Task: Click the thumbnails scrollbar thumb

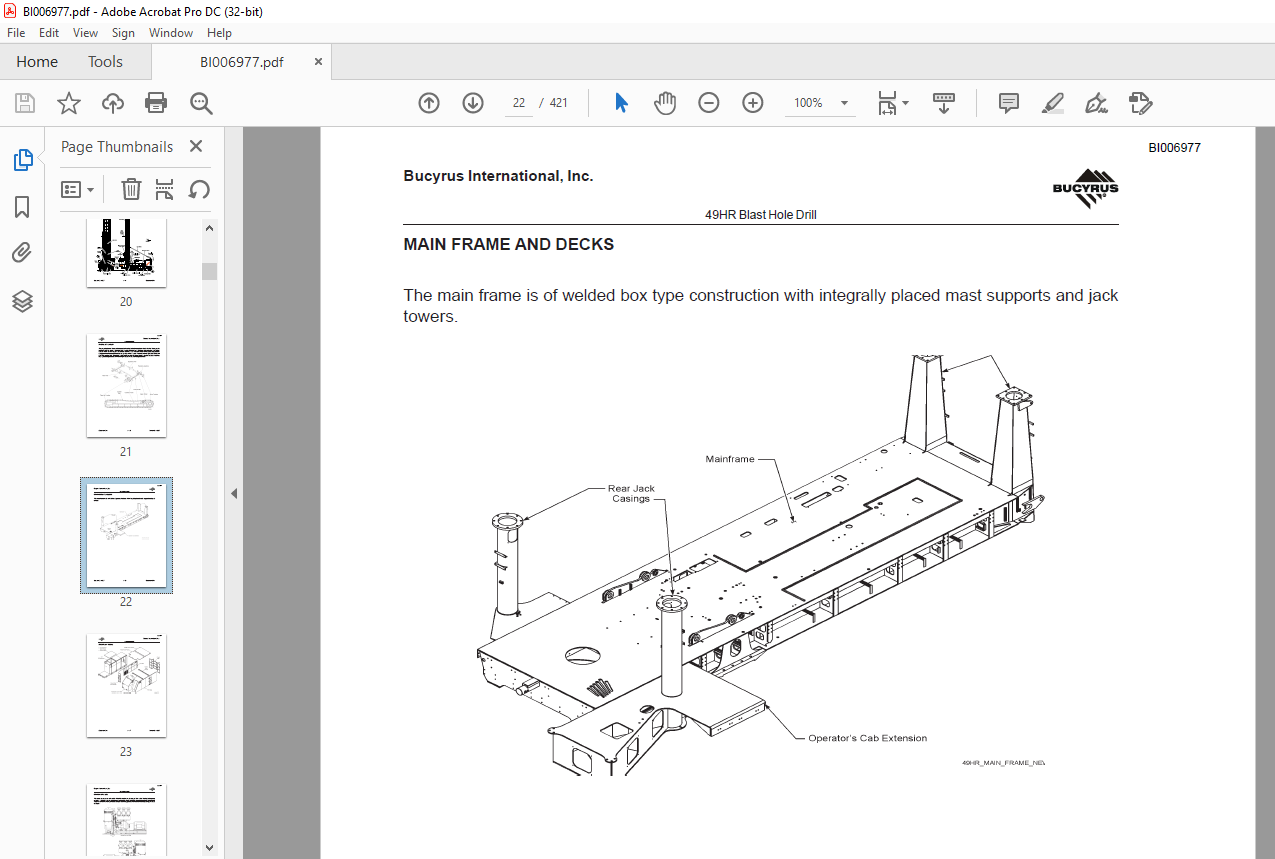Action: click(x=210, y=271)
